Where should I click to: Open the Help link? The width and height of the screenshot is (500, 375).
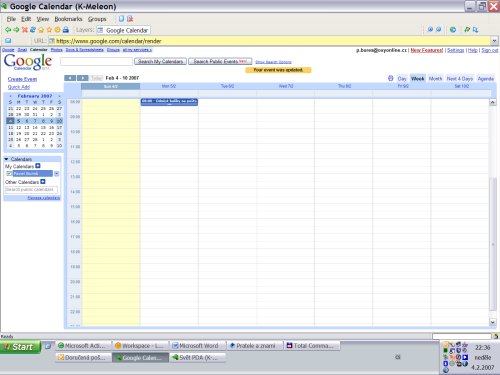coord(473,50)
